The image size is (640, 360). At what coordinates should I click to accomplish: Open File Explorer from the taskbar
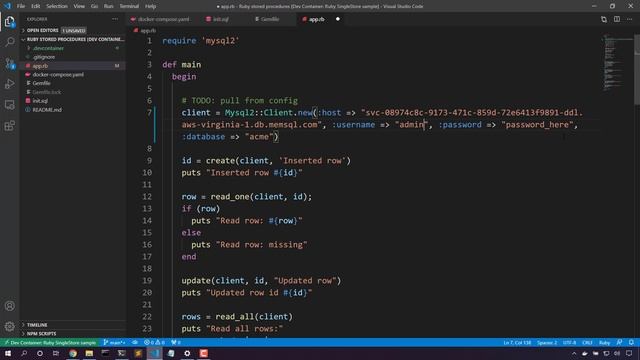click(x=89, y=353)
